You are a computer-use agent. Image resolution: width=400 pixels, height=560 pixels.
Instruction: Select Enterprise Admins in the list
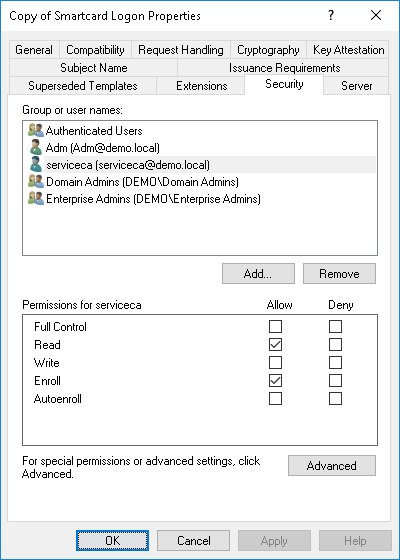coord(153,199)
